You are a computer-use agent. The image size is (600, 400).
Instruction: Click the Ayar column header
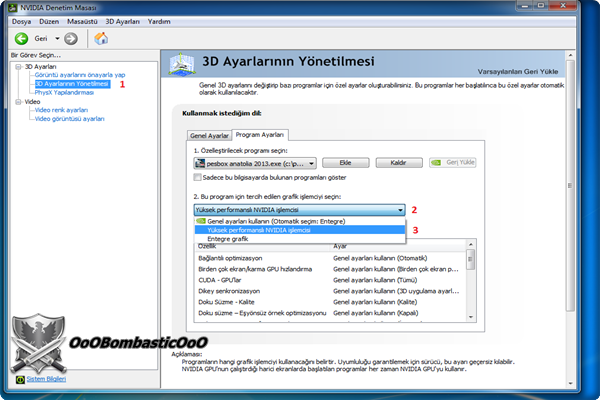tap(398, 247)
